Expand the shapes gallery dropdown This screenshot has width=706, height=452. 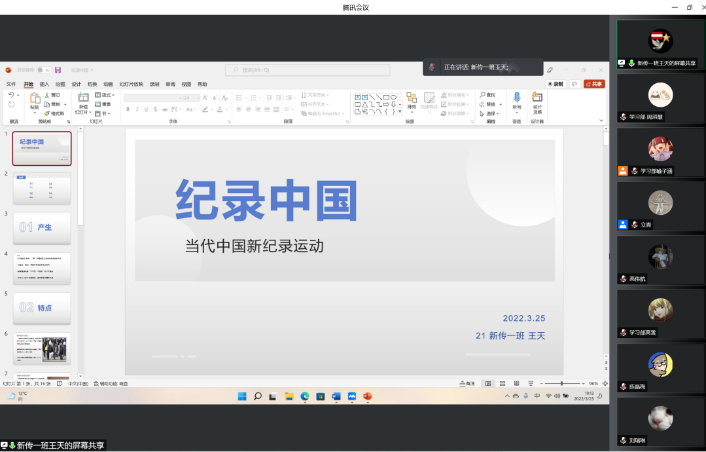(399, 111)
